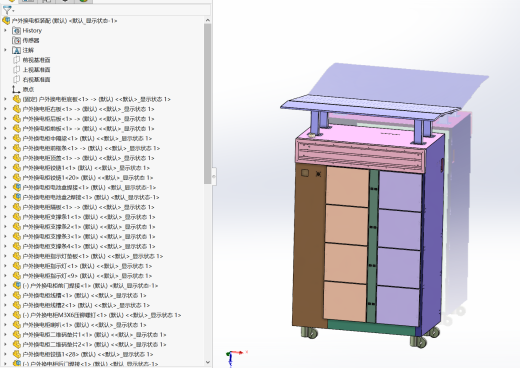Open the filter dropdown arrow beside funnel
This screenshot has width=520, height=368.
pos(13,11)
